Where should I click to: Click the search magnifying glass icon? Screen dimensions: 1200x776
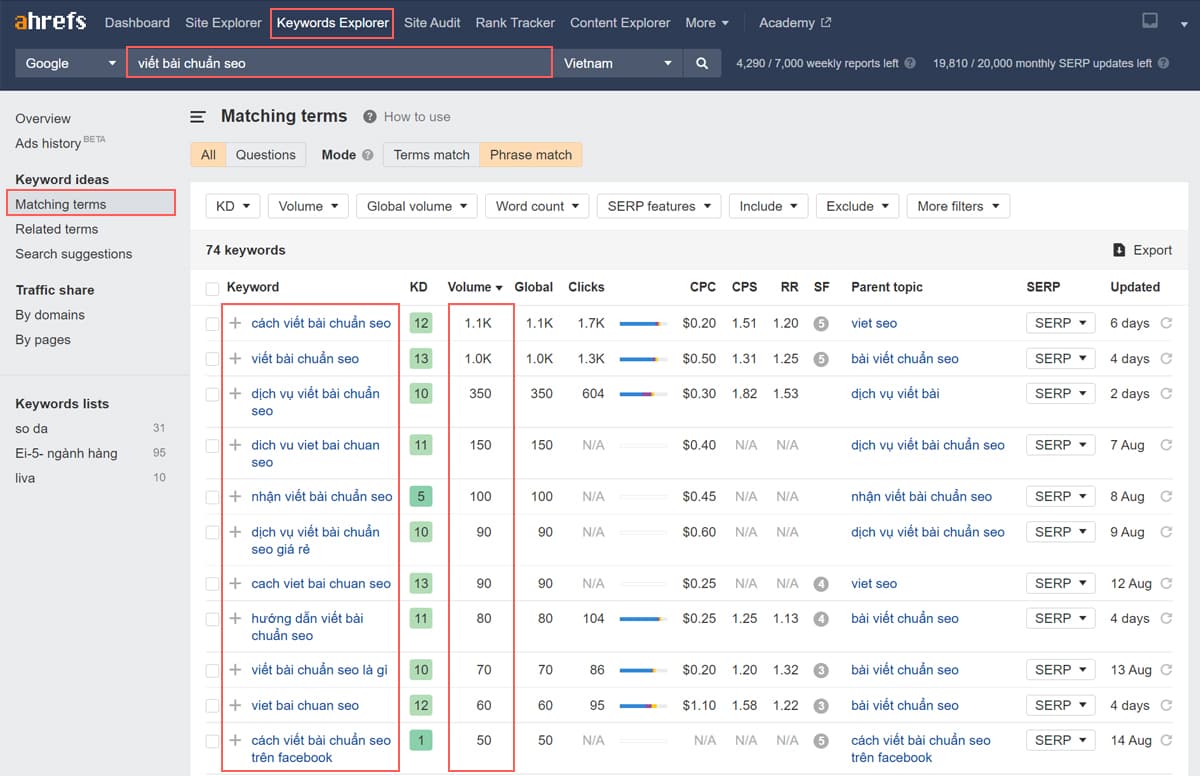click(701, 62)
